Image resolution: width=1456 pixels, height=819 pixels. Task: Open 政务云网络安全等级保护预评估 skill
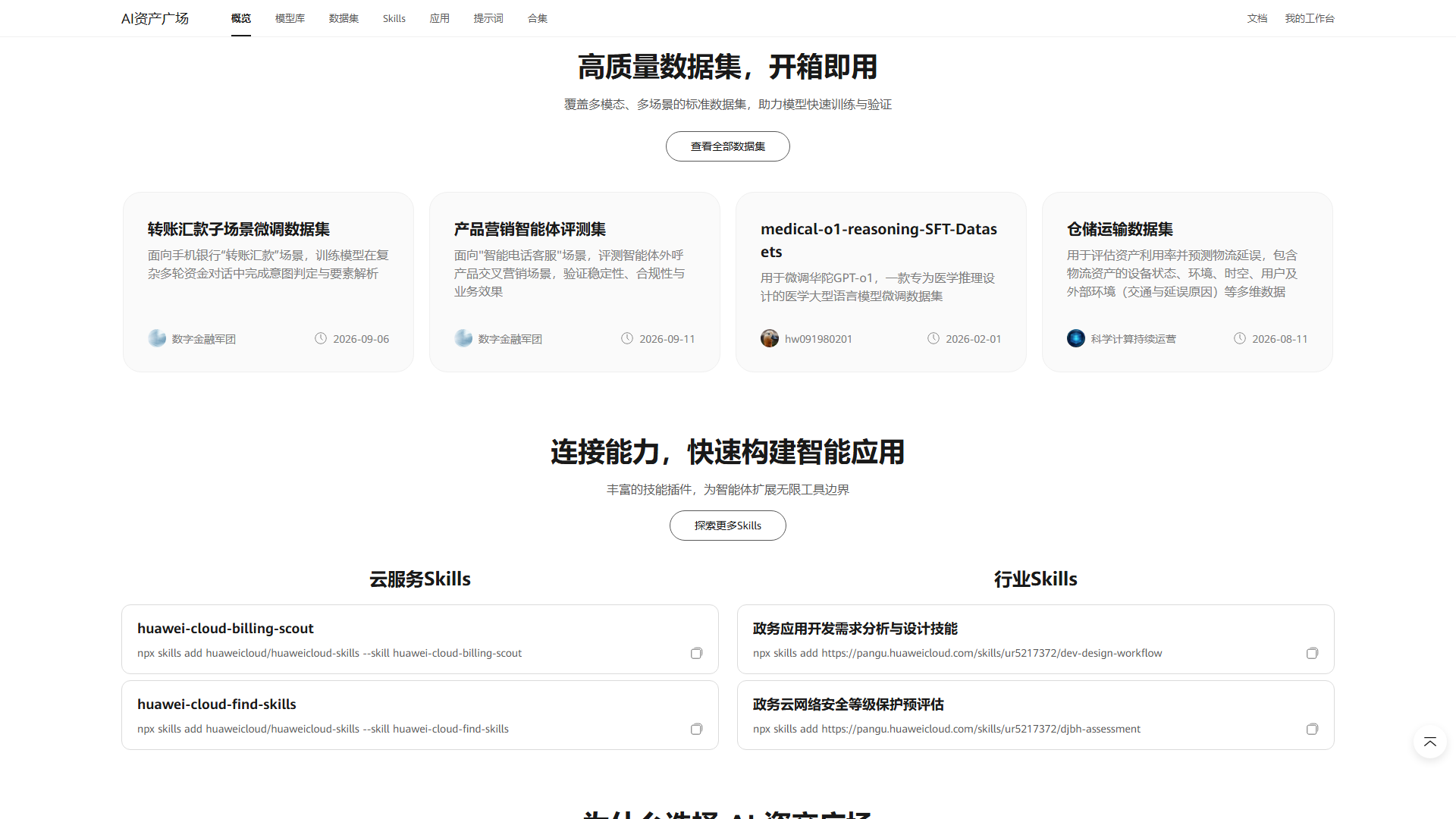pos(849,704)
